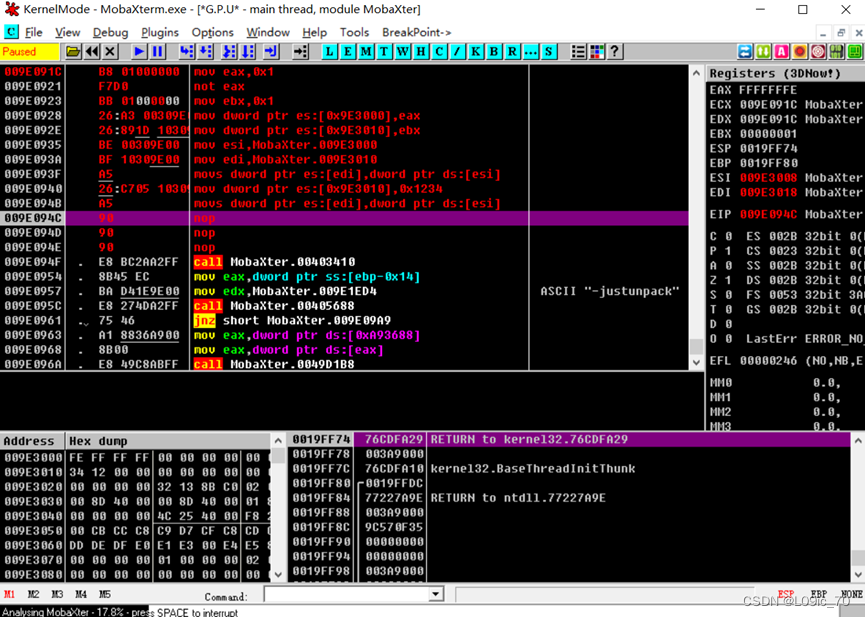Viewport: 865px width, 617px height.
Task: Open the Help menu
Action: coord(314,33)
